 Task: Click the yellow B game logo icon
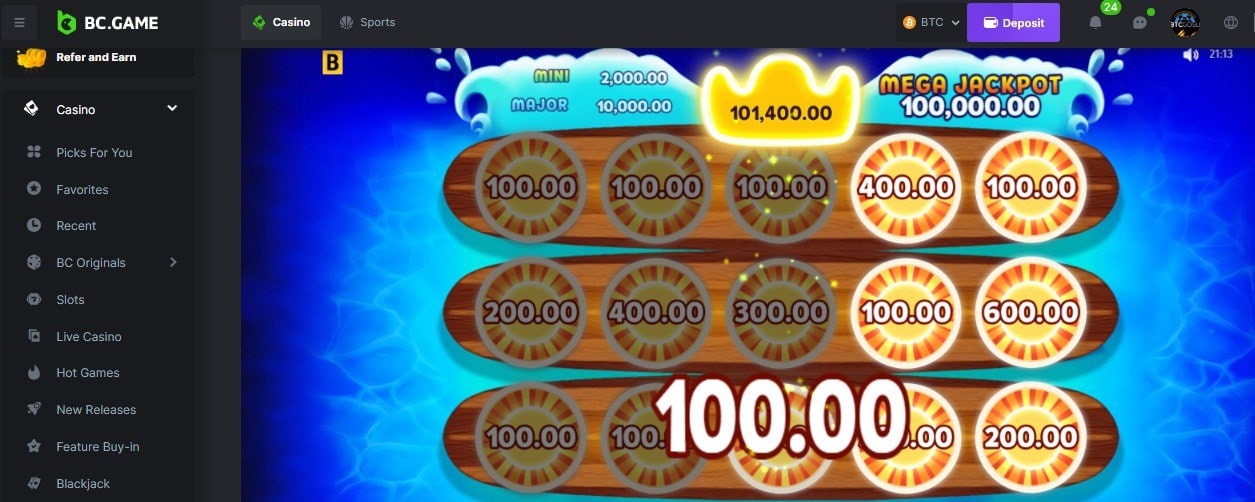click(x=332, y=63)
